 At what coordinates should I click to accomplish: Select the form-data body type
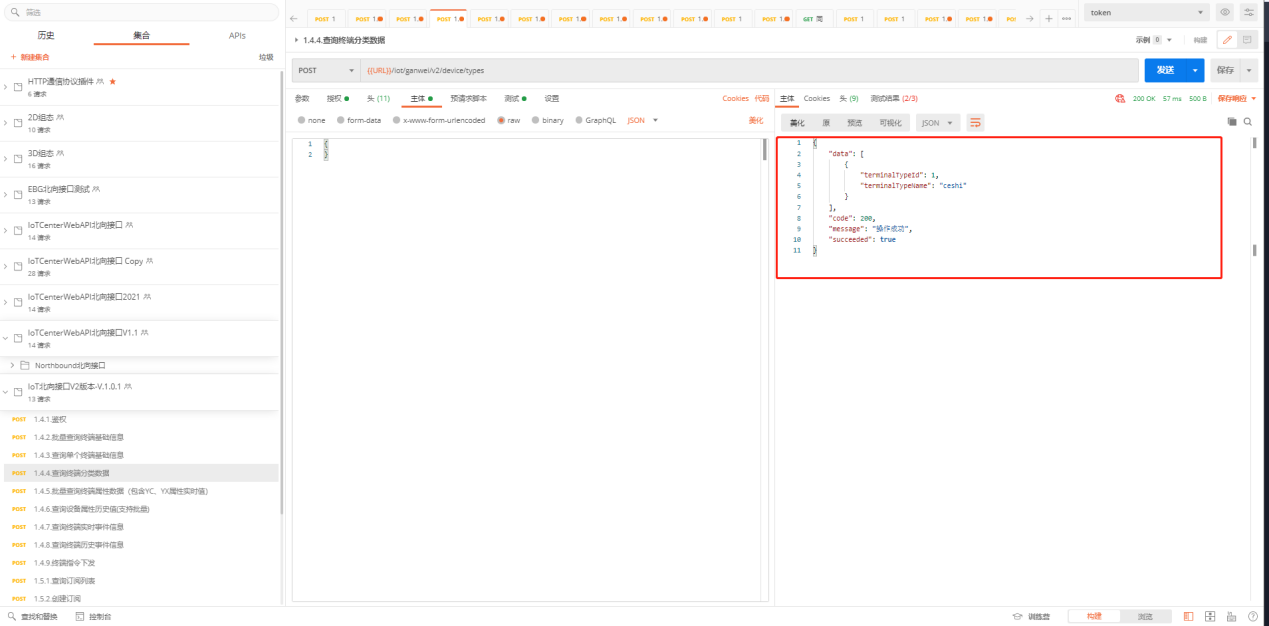[x=359, y=120]
